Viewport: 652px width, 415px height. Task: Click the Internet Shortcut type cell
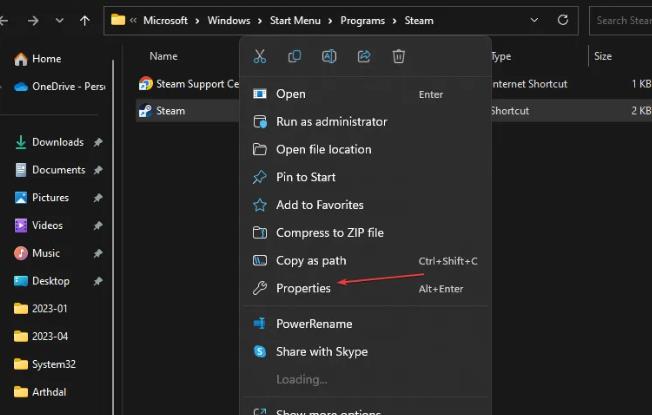click(x=529, y=84)
